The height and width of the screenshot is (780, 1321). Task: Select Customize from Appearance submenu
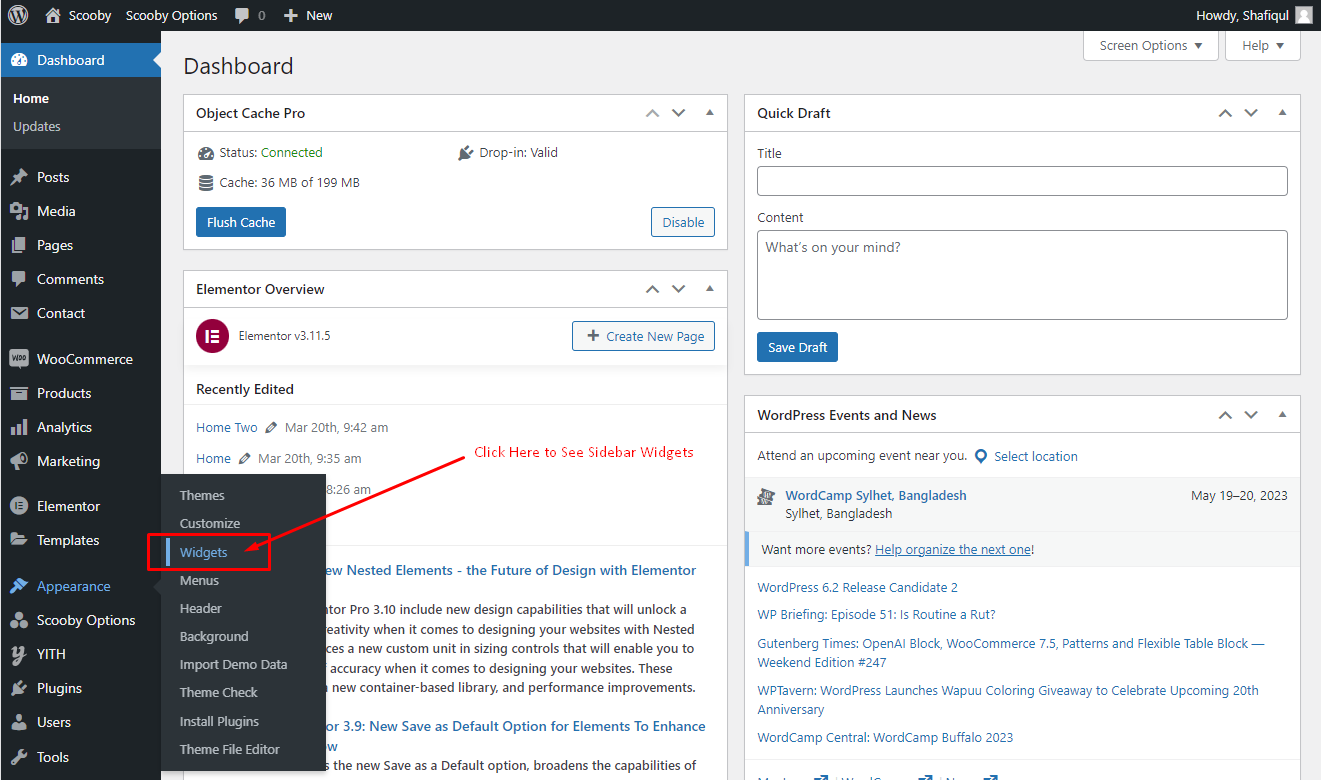(210, 523)
